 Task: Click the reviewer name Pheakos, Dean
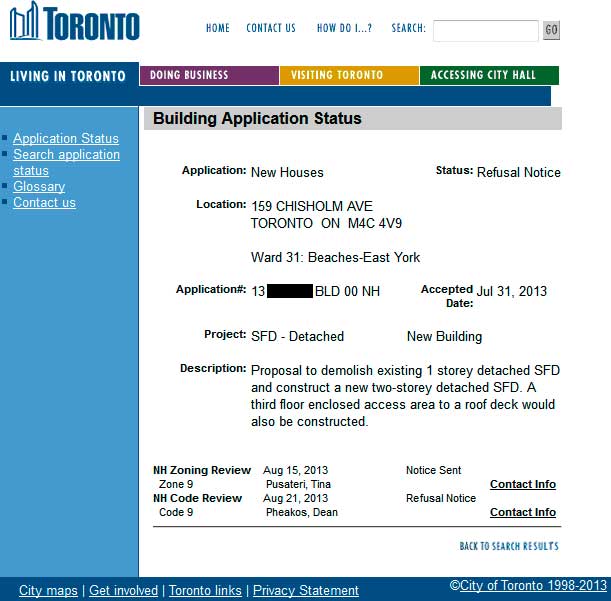(x=302, y=512)
